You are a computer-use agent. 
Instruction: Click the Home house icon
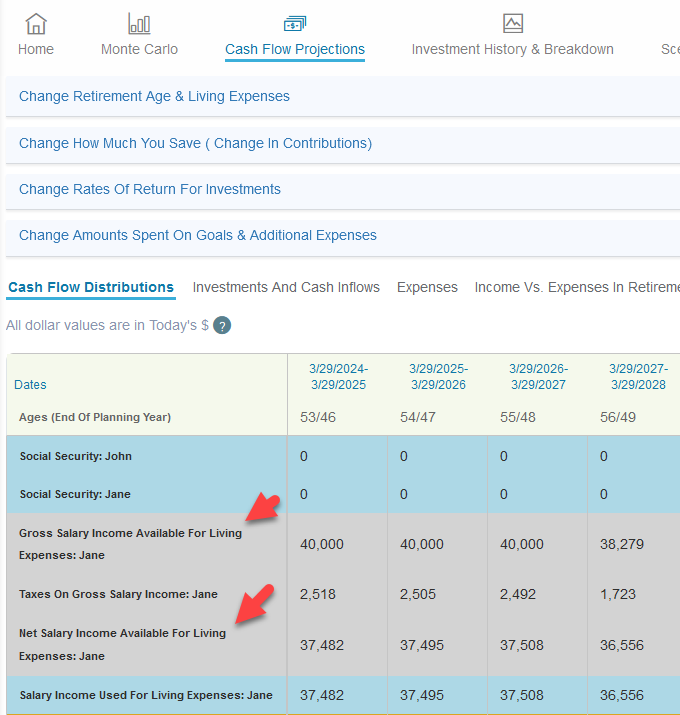36,24
